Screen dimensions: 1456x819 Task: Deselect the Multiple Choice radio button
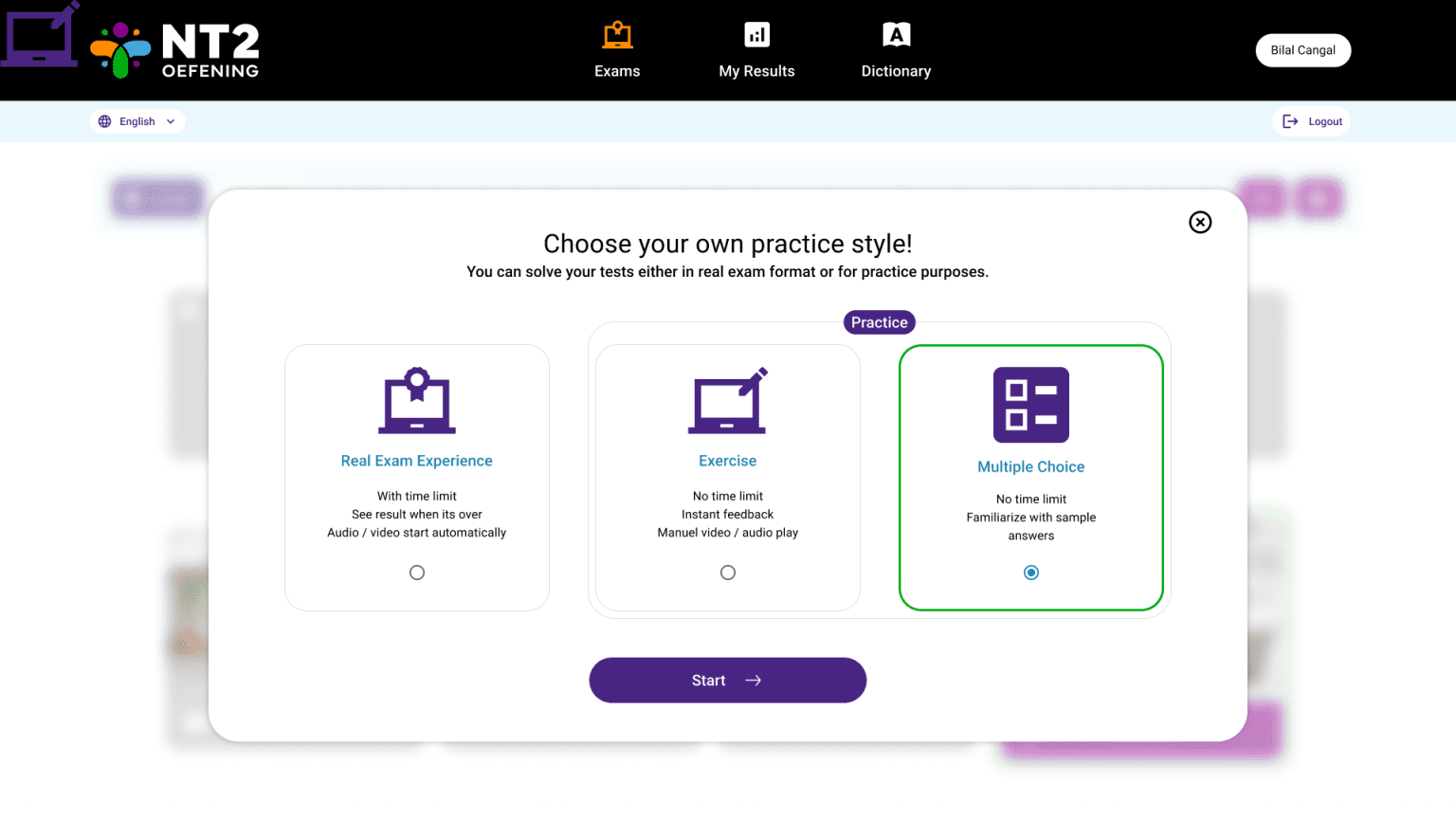(x=1030, y=572)
